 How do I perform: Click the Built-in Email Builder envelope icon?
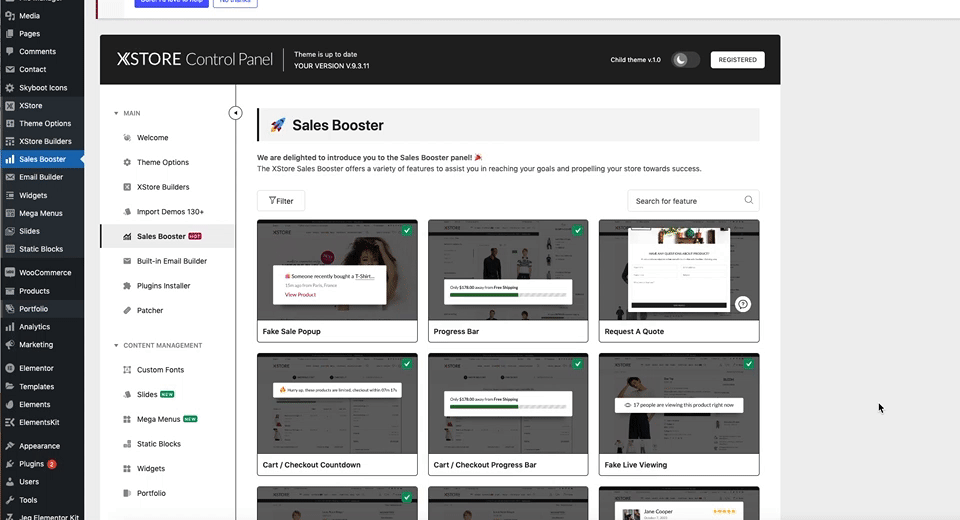click(x=127, y=261)
